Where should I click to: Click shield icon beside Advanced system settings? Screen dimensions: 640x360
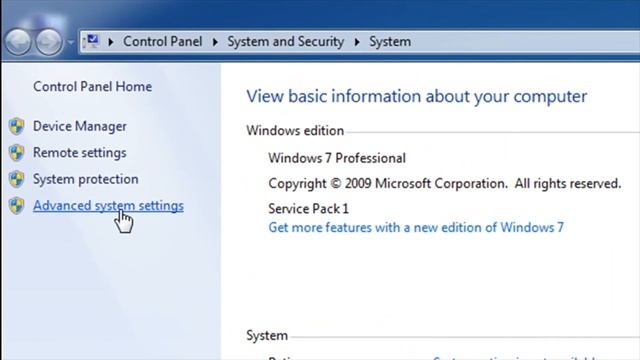pyautogui.click(x=17, y=206)
